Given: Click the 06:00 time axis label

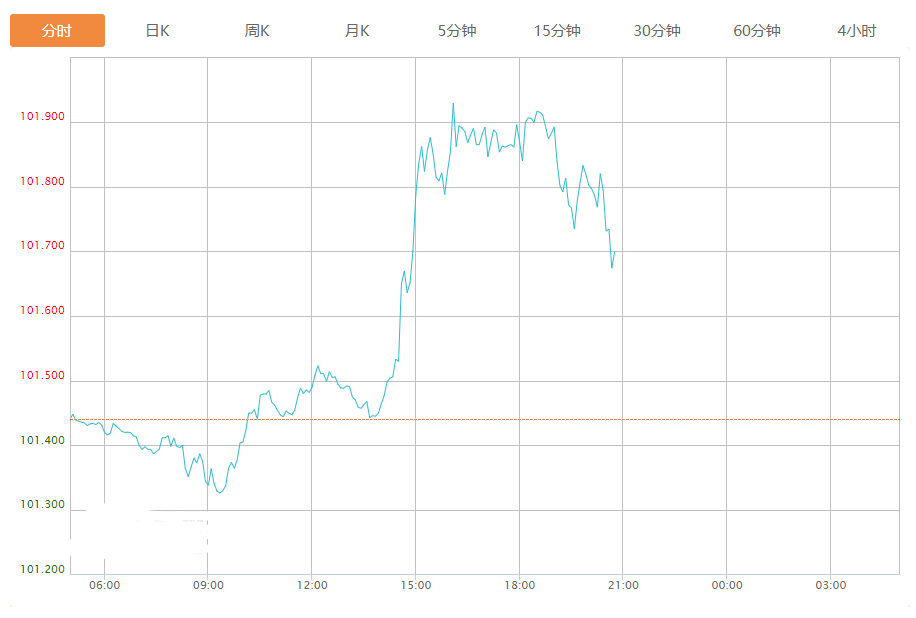Looking at the screenshot, I should click(x=104, y=586).
